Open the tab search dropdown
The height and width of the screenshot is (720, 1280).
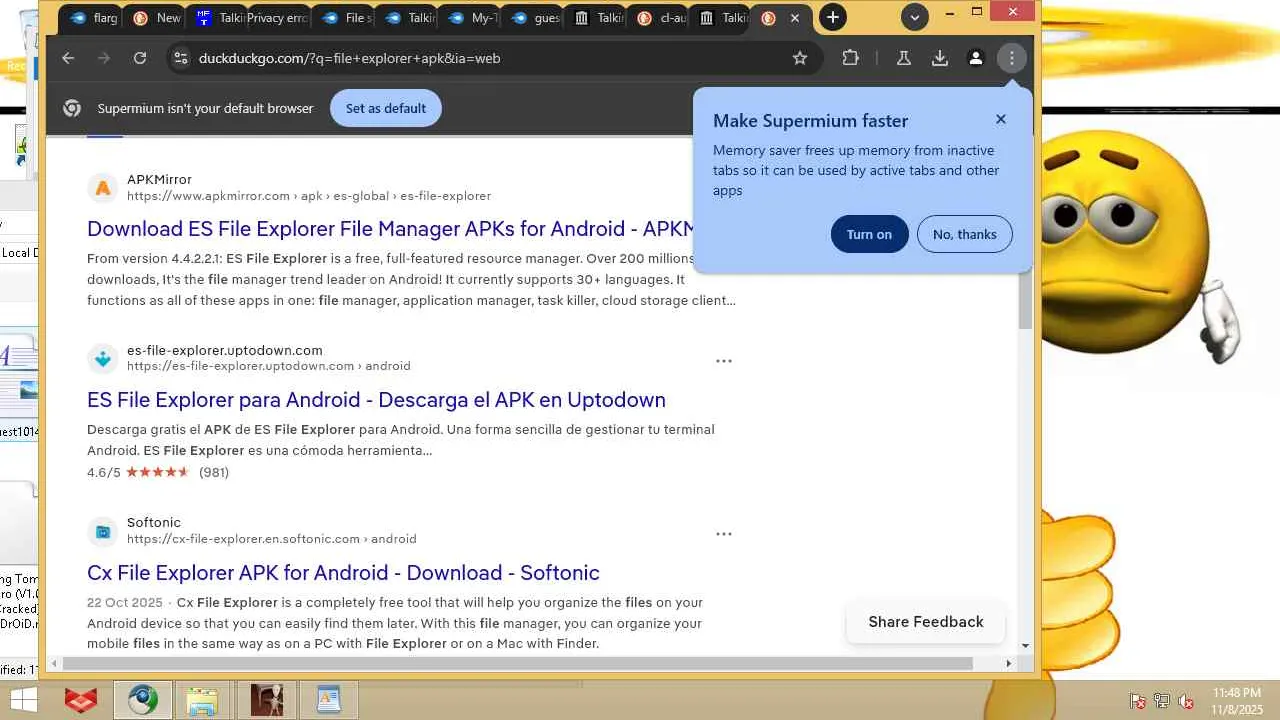914,17
